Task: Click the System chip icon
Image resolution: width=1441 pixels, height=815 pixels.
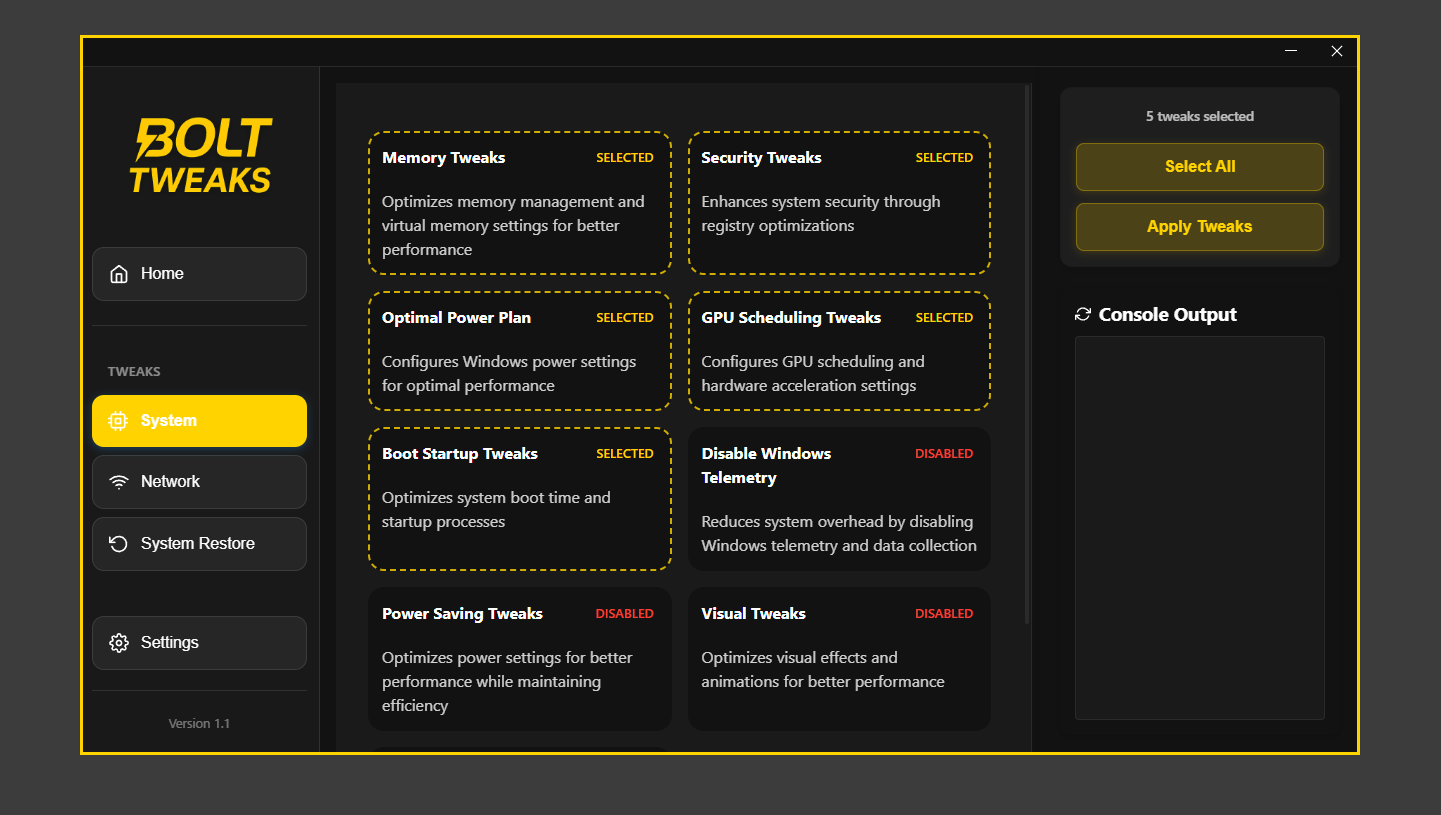Action: coord(118,421)
